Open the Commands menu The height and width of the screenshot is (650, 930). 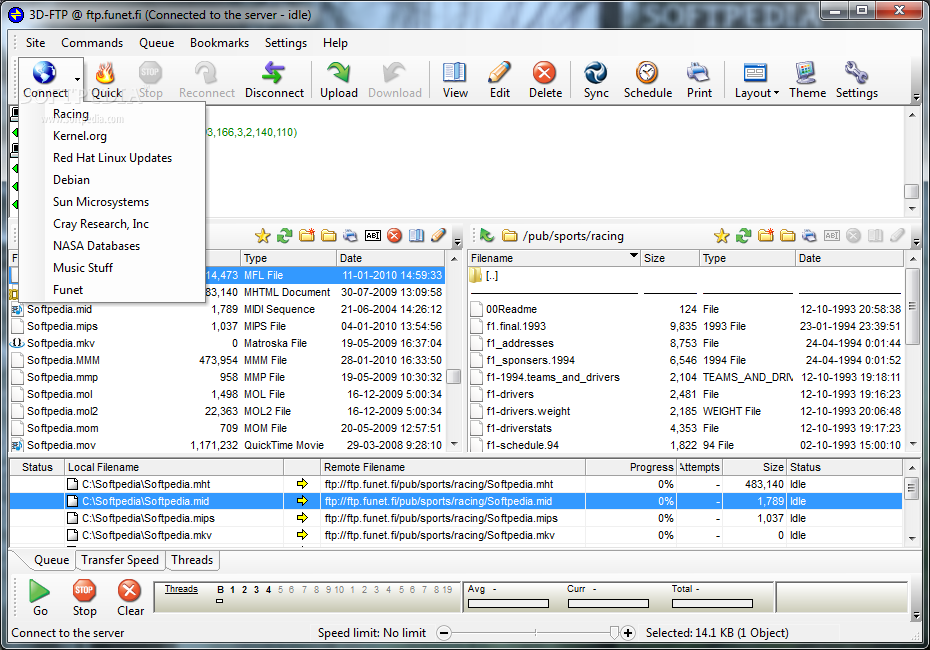click(92, 43)
